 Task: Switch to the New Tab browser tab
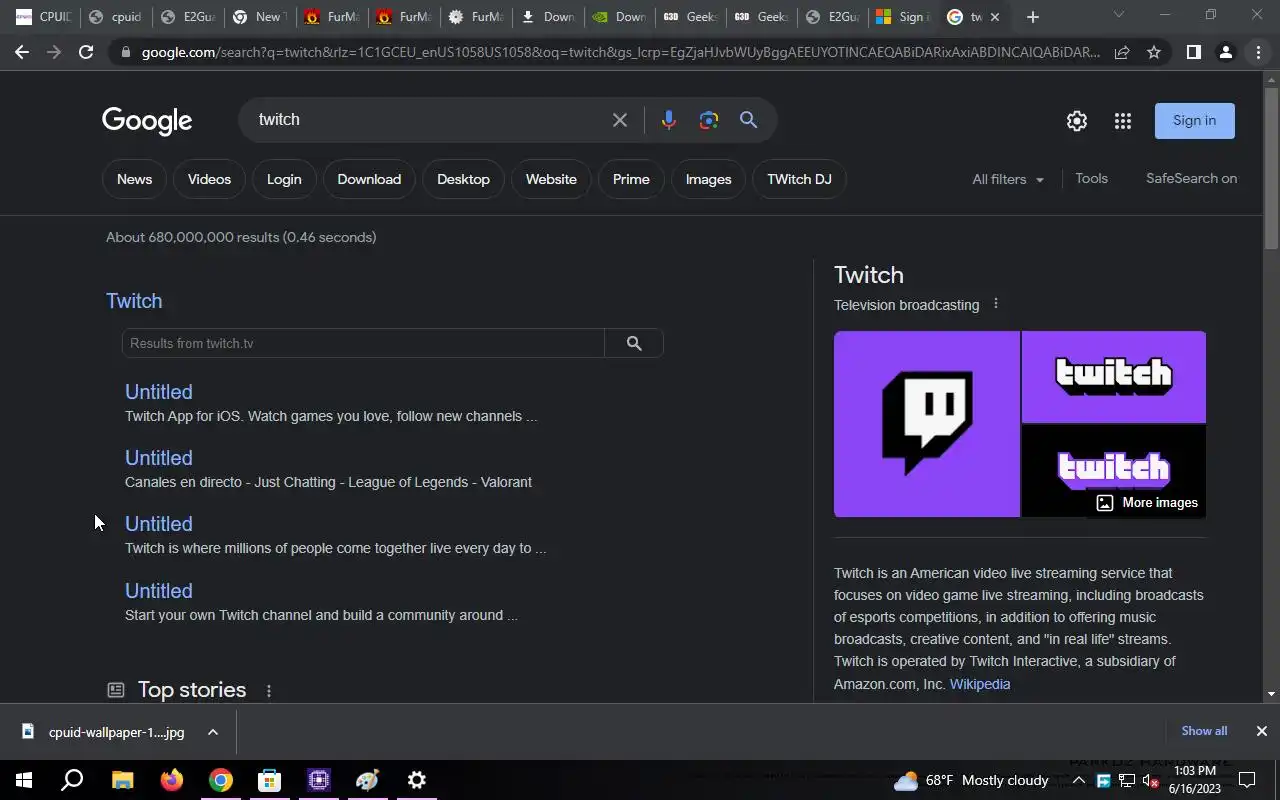point(259,17)
